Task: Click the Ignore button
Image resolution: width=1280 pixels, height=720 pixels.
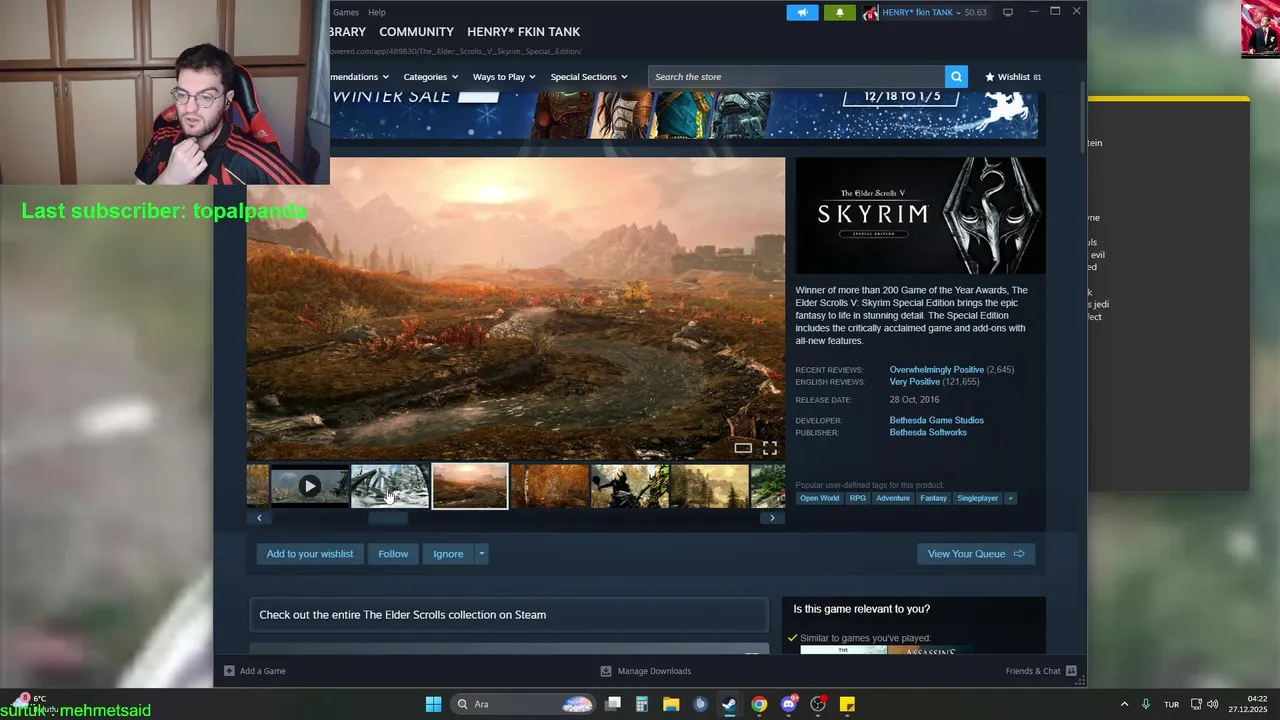Action: click(448, 554)
